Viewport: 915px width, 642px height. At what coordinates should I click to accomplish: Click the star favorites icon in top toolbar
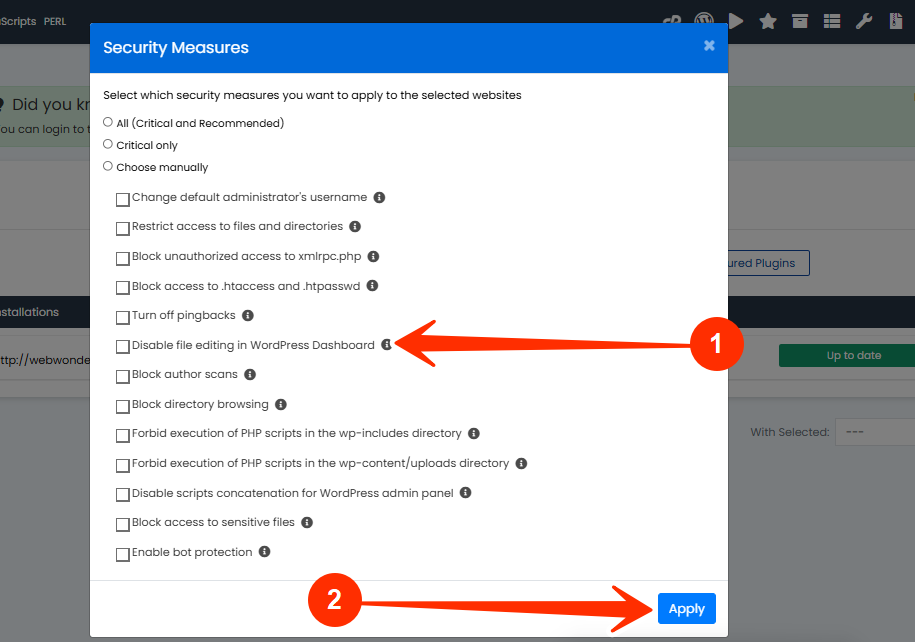(768, 22)
